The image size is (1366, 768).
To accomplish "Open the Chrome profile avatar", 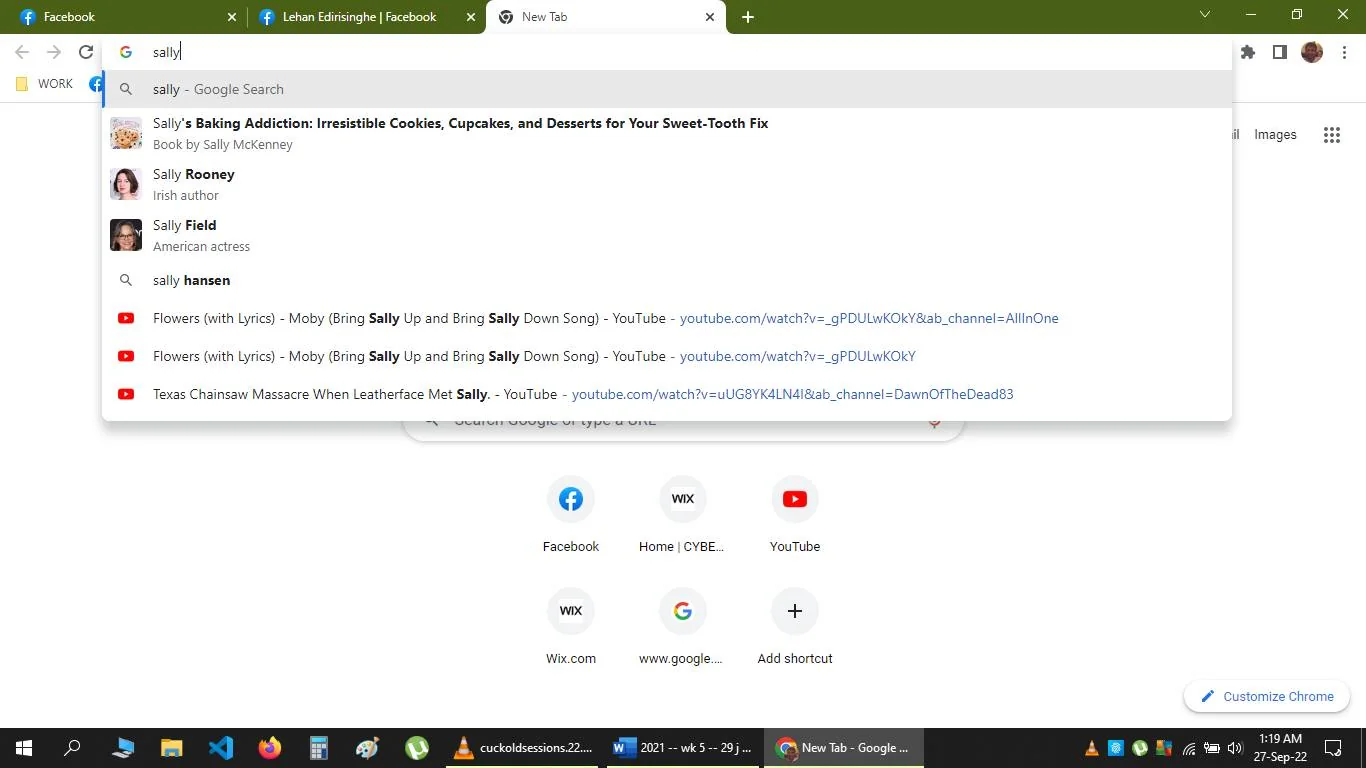I will tap(1312, 52).
